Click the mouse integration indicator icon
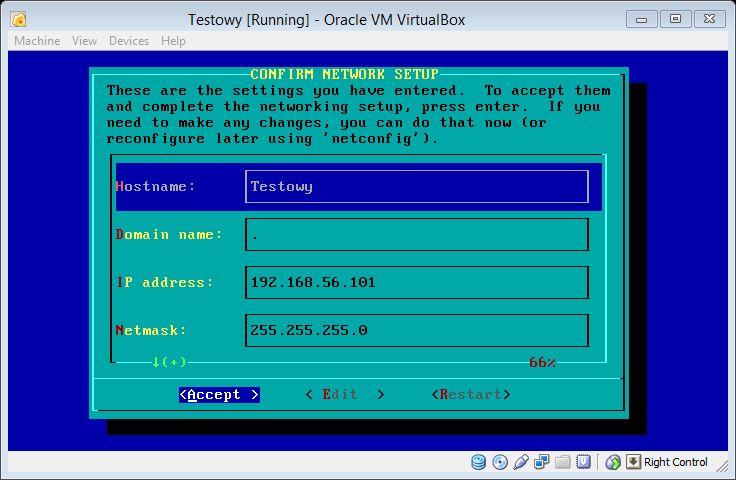 tap(613, 462)
